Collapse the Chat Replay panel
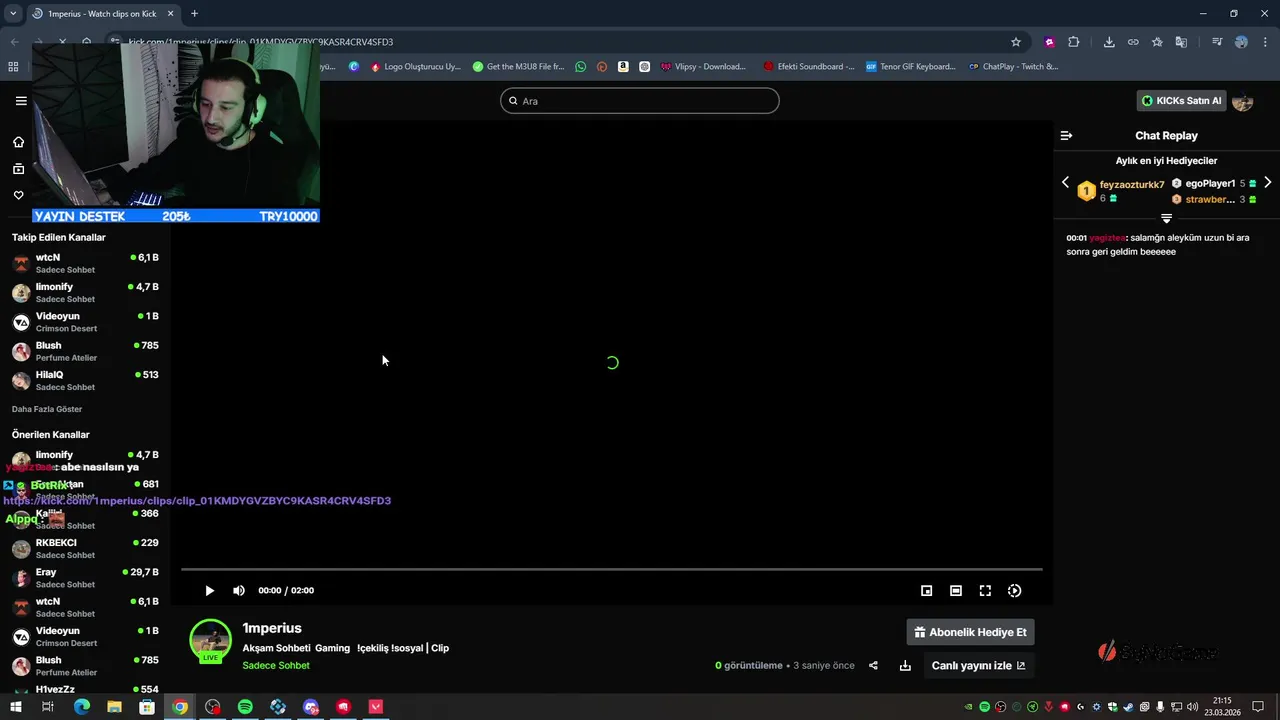This screenshot has width=1280, height=720. coord(1066,135)
